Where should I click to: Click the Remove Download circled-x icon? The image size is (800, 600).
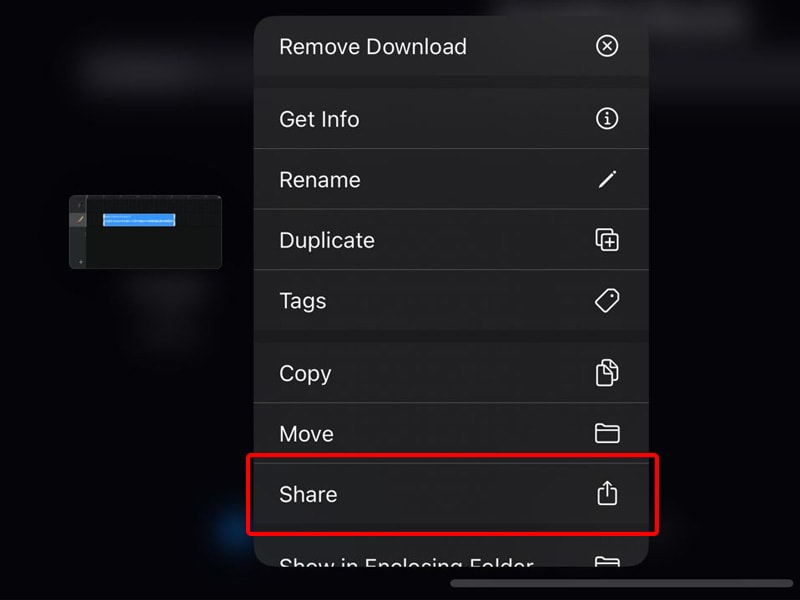tap(607, 46)
